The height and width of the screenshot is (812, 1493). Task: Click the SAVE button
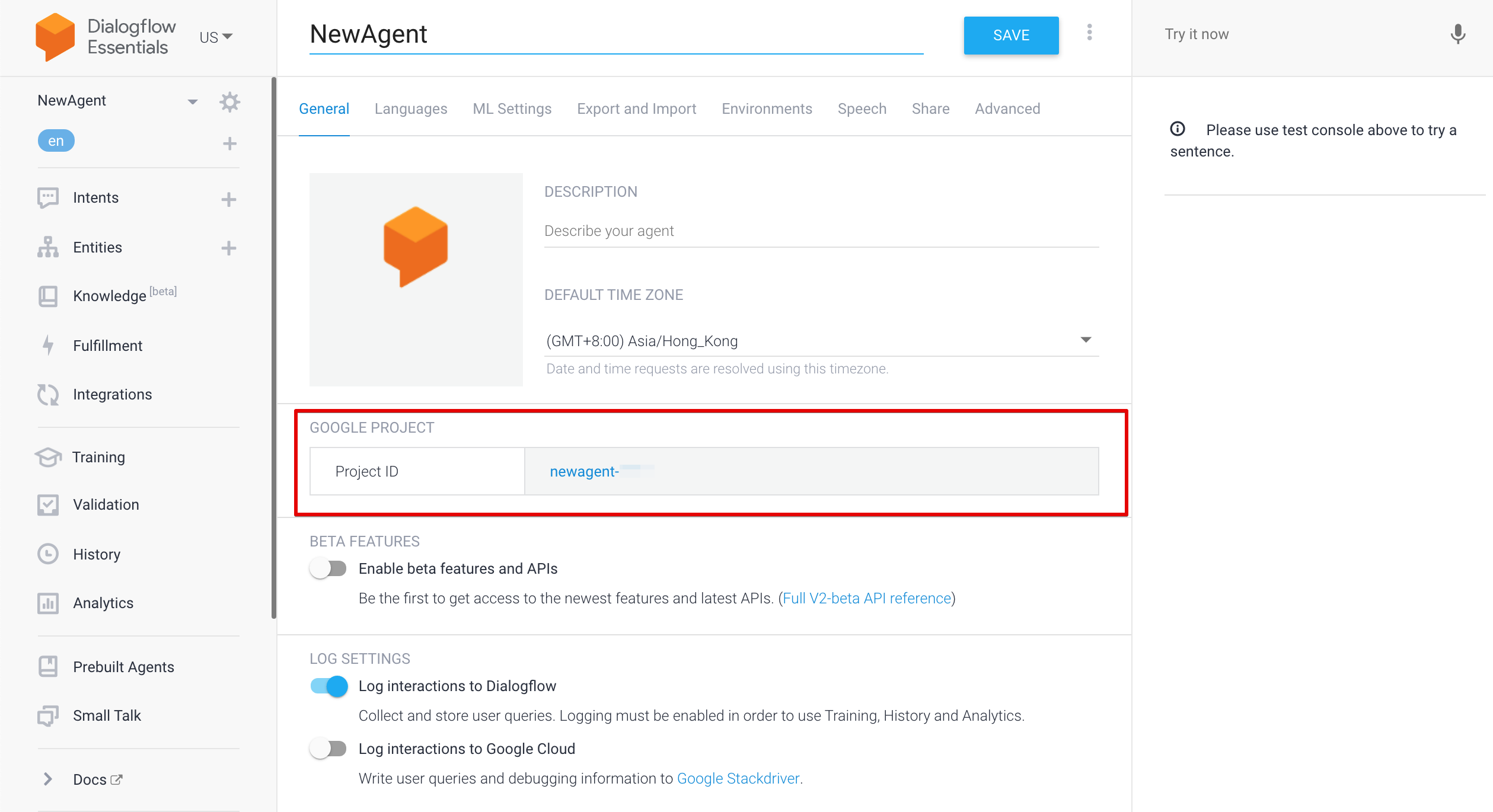coord(1010,35)
